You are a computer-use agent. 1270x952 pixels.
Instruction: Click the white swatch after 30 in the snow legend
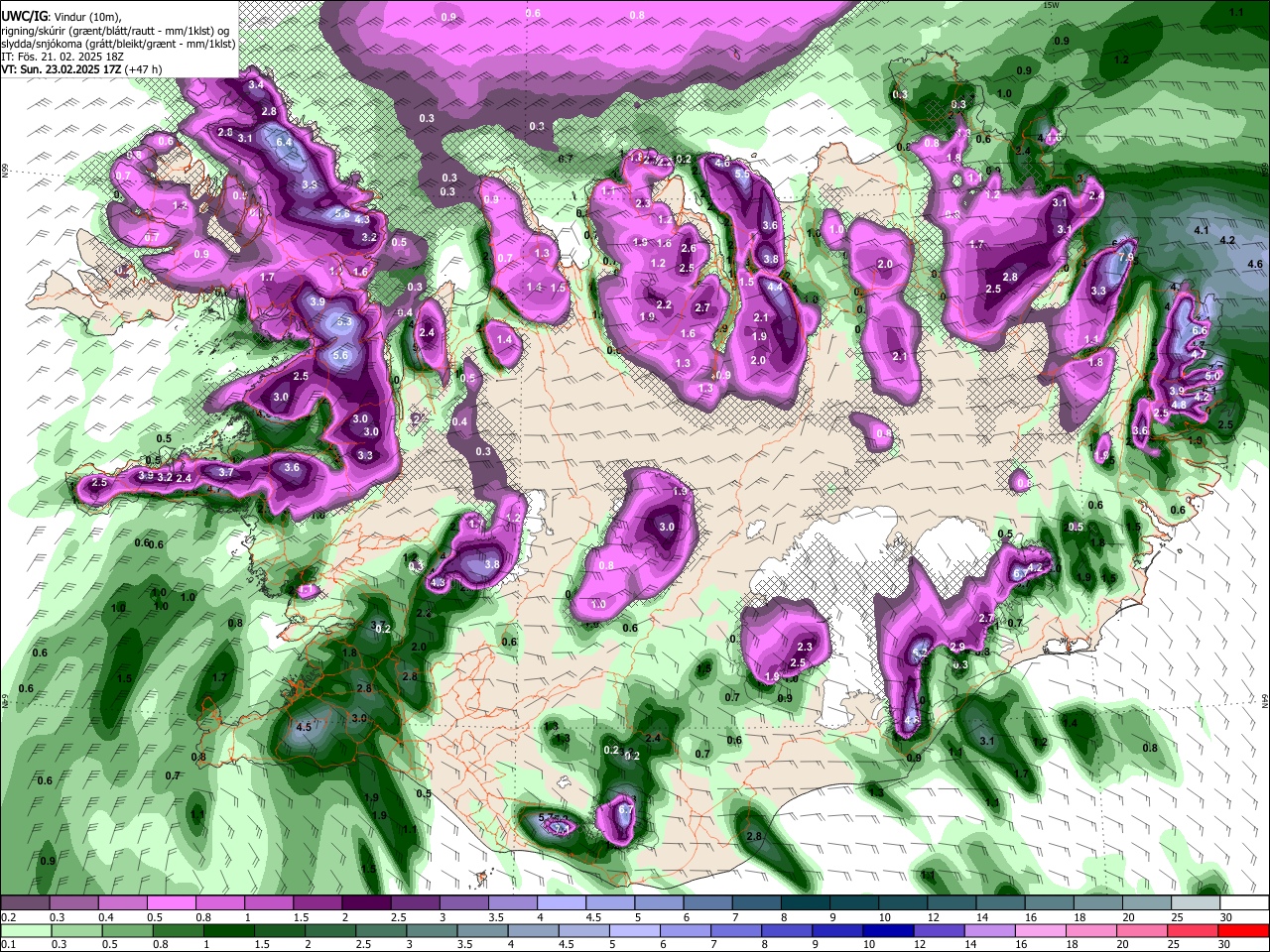[x=1244, y=903]
